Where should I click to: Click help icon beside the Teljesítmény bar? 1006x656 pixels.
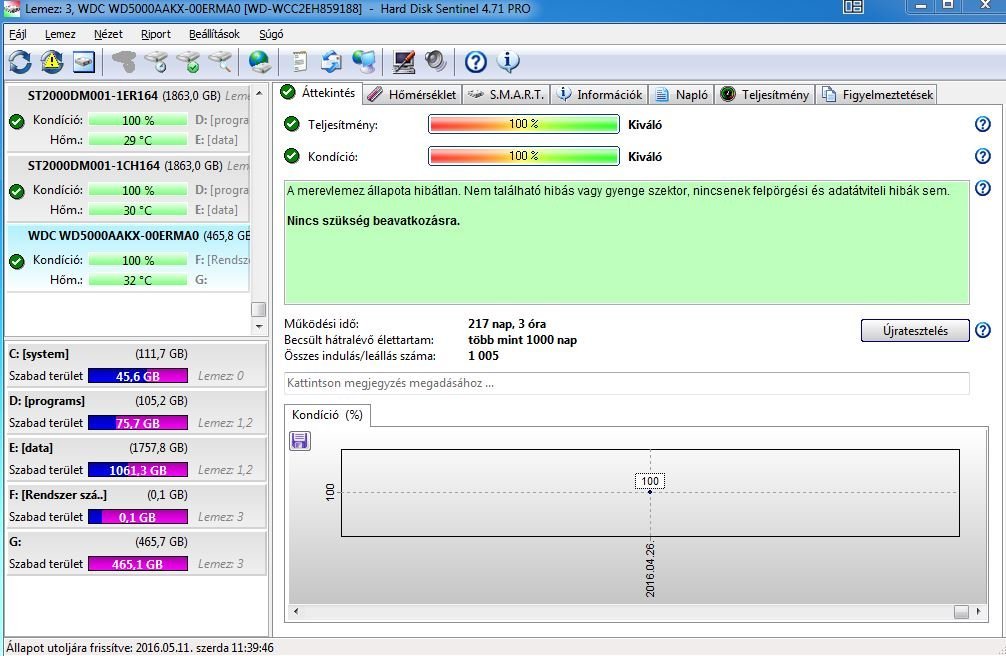point(982,124)
